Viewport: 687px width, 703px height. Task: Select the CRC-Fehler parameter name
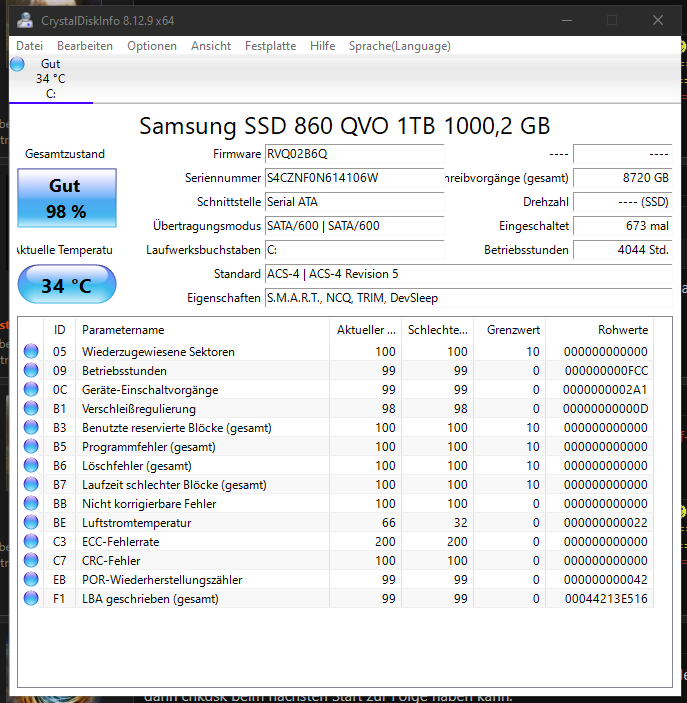pyautogui.click(x=111, y=561)
